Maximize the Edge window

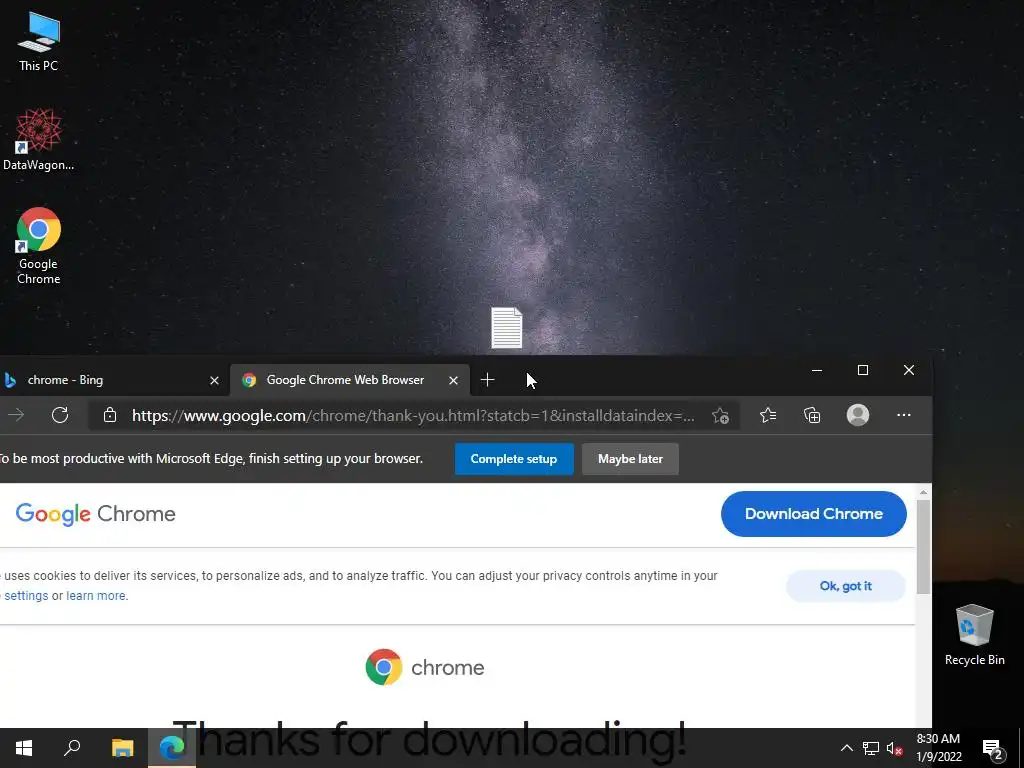click(863, 370)
